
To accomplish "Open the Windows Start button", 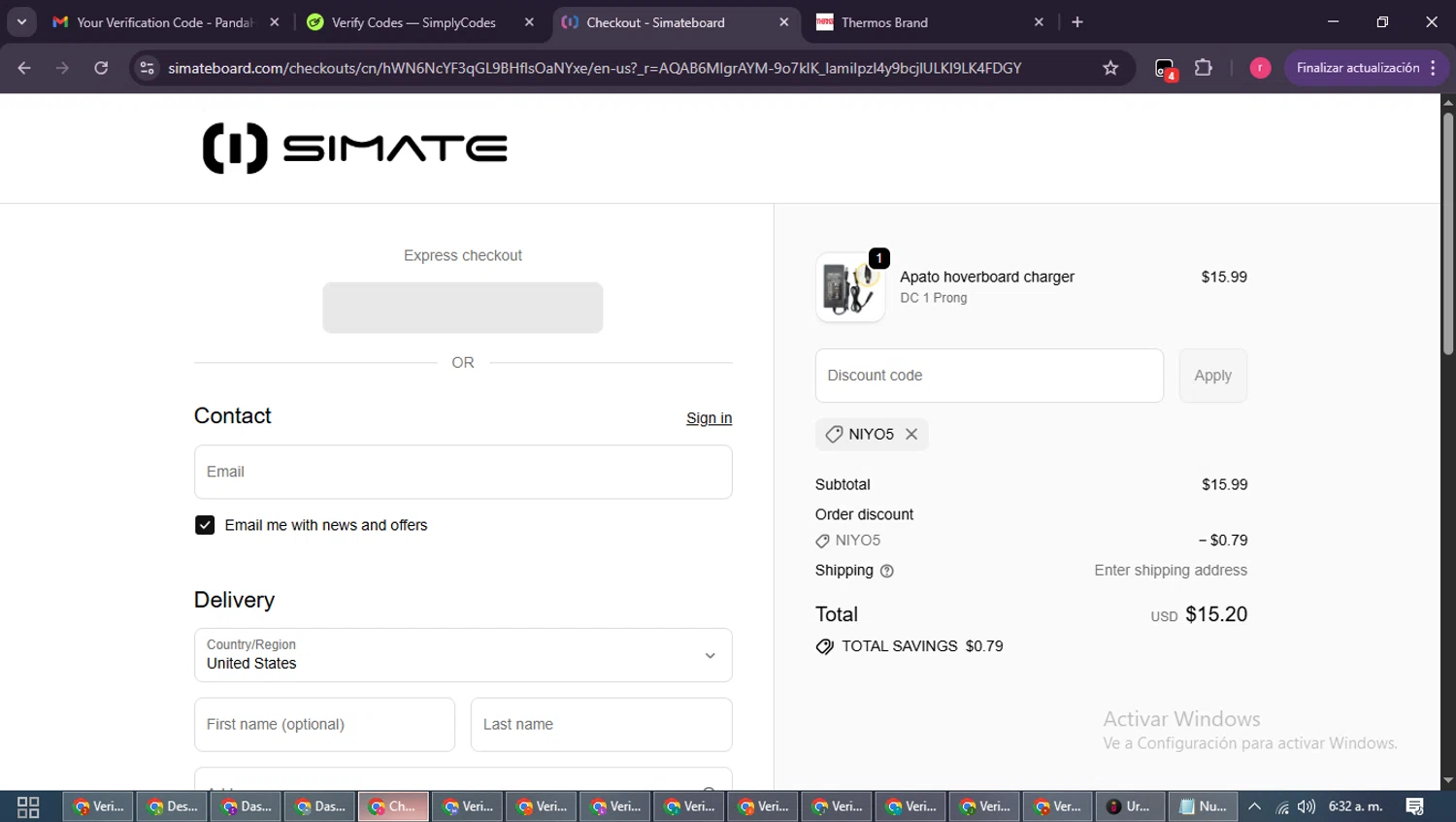I will click(28, 806).
